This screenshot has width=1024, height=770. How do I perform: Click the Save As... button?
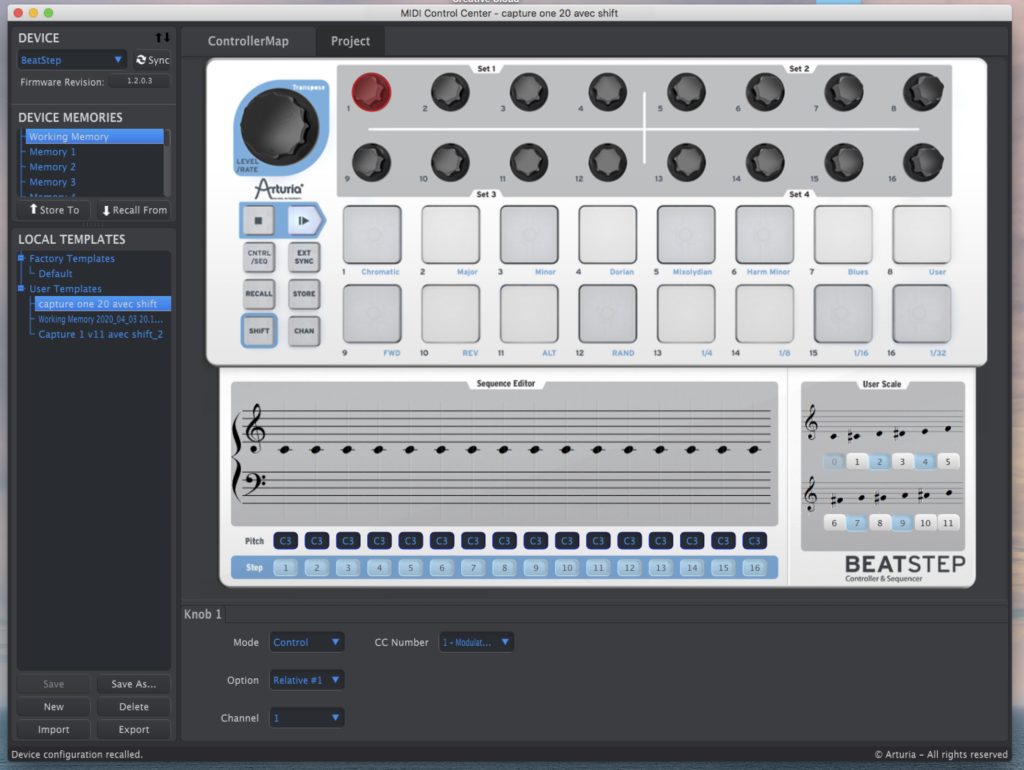[134, 684]
